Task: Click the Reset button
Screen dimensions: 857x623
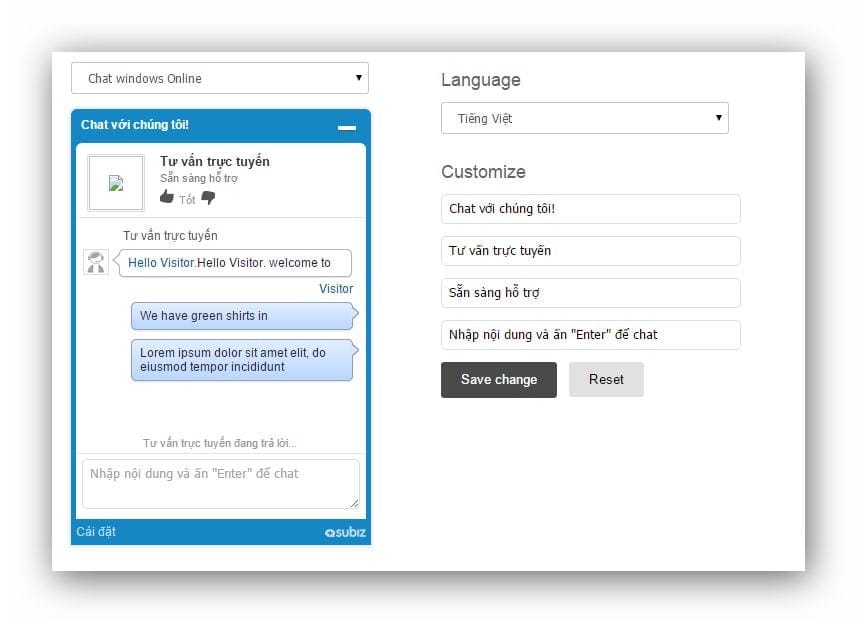Action: [x=606, y=379]
